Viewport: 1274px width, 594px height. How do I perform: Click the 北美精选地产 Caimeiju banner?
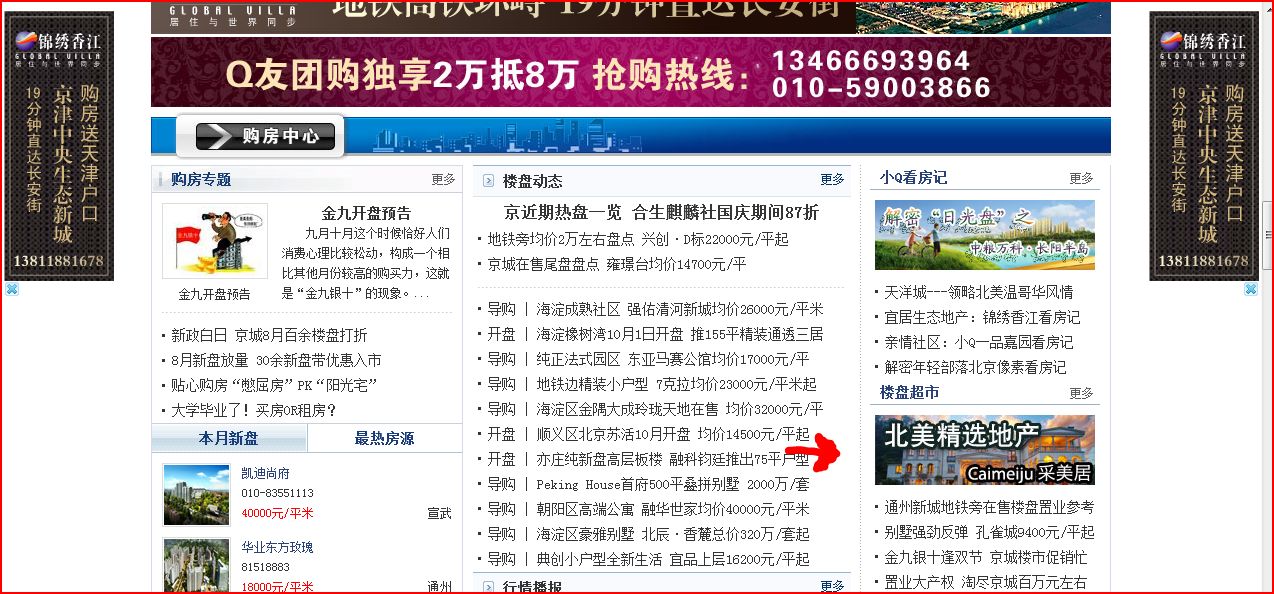click(984, 450)
